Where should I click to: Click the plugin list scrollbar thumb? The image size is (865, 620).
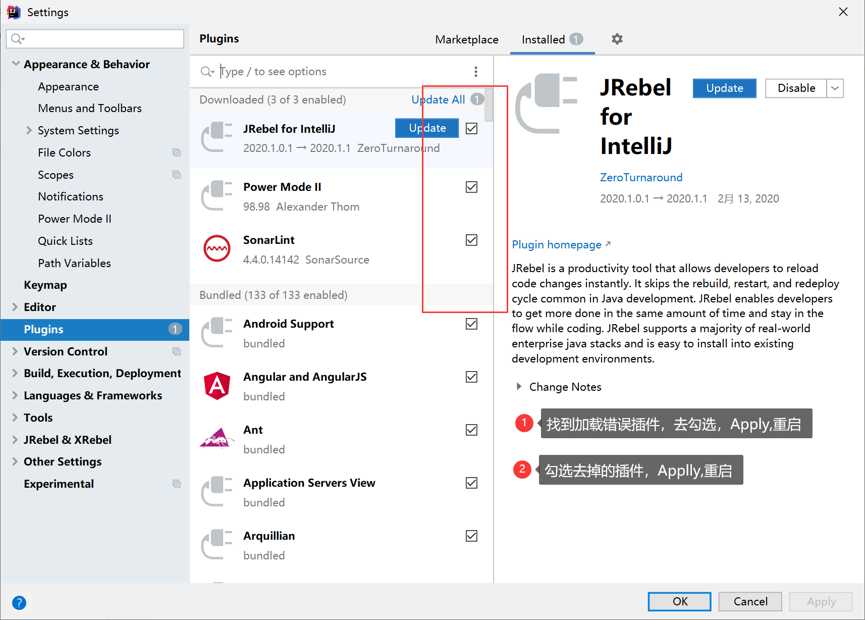coord(489,105)
